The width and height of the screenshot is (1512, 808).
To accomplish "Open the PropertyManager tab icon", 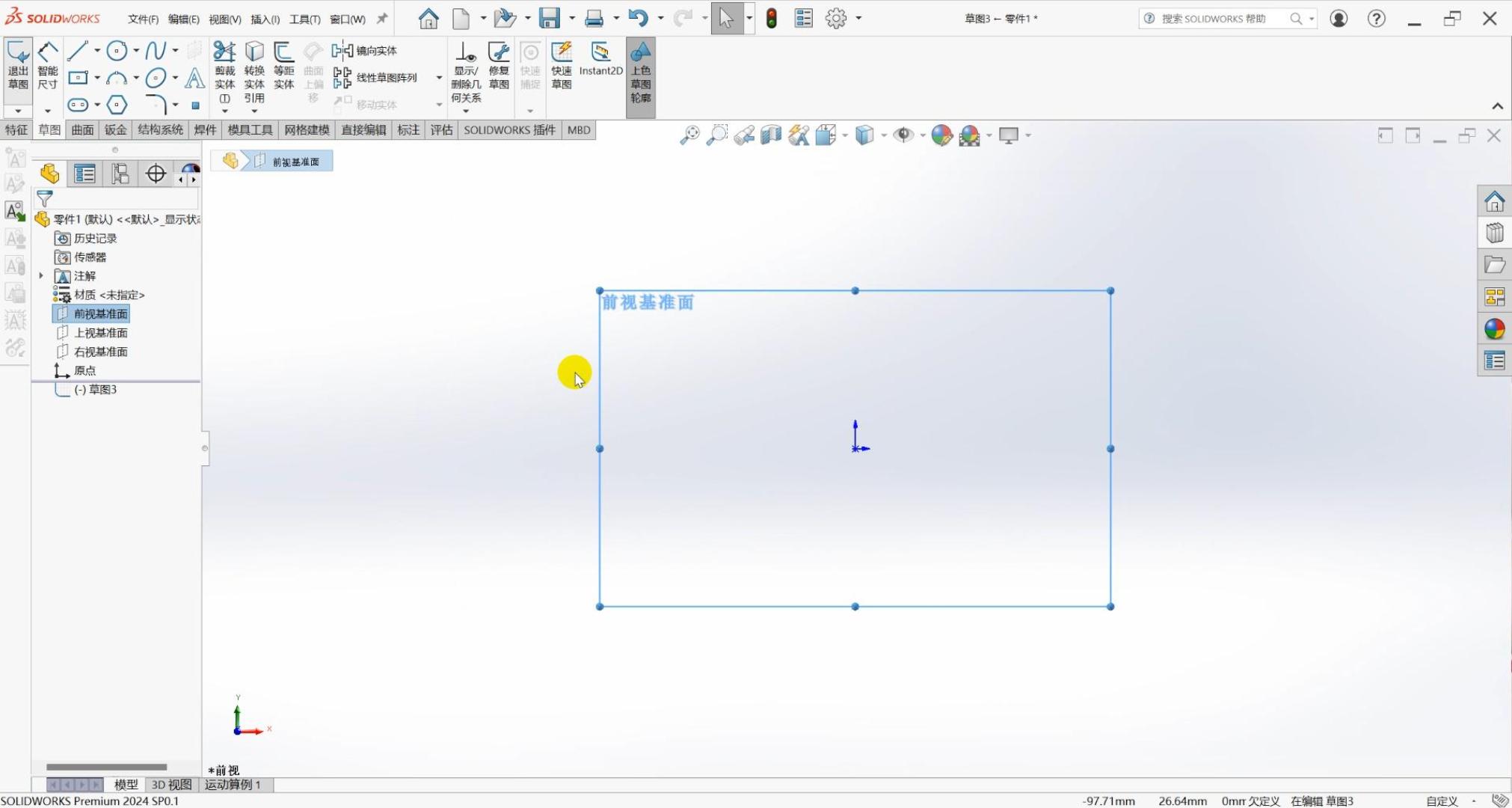I will (x=84, y=174).
